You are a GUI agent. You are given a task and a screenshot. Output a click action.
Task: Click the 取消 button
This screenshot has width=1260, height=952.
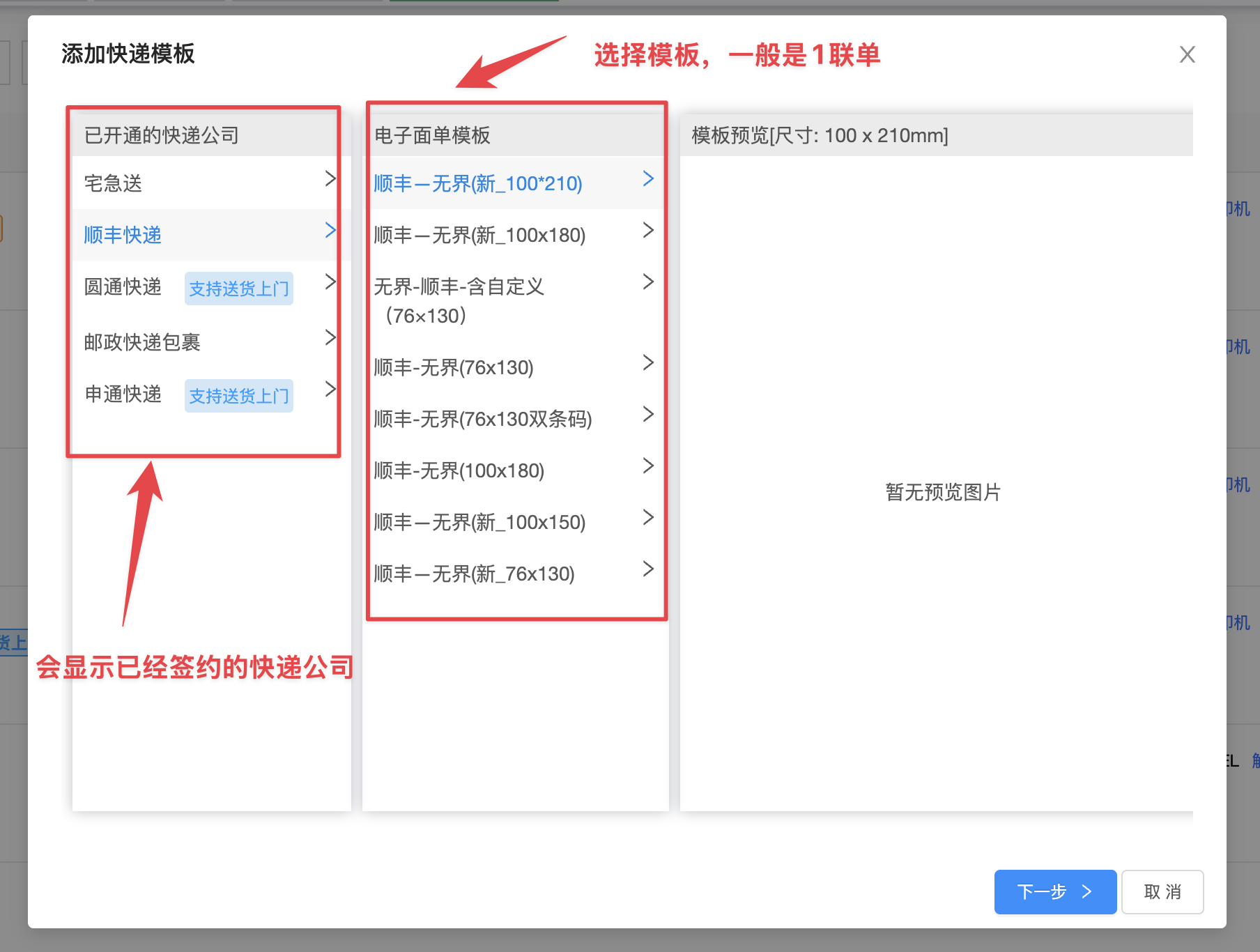coord(1162,891)
